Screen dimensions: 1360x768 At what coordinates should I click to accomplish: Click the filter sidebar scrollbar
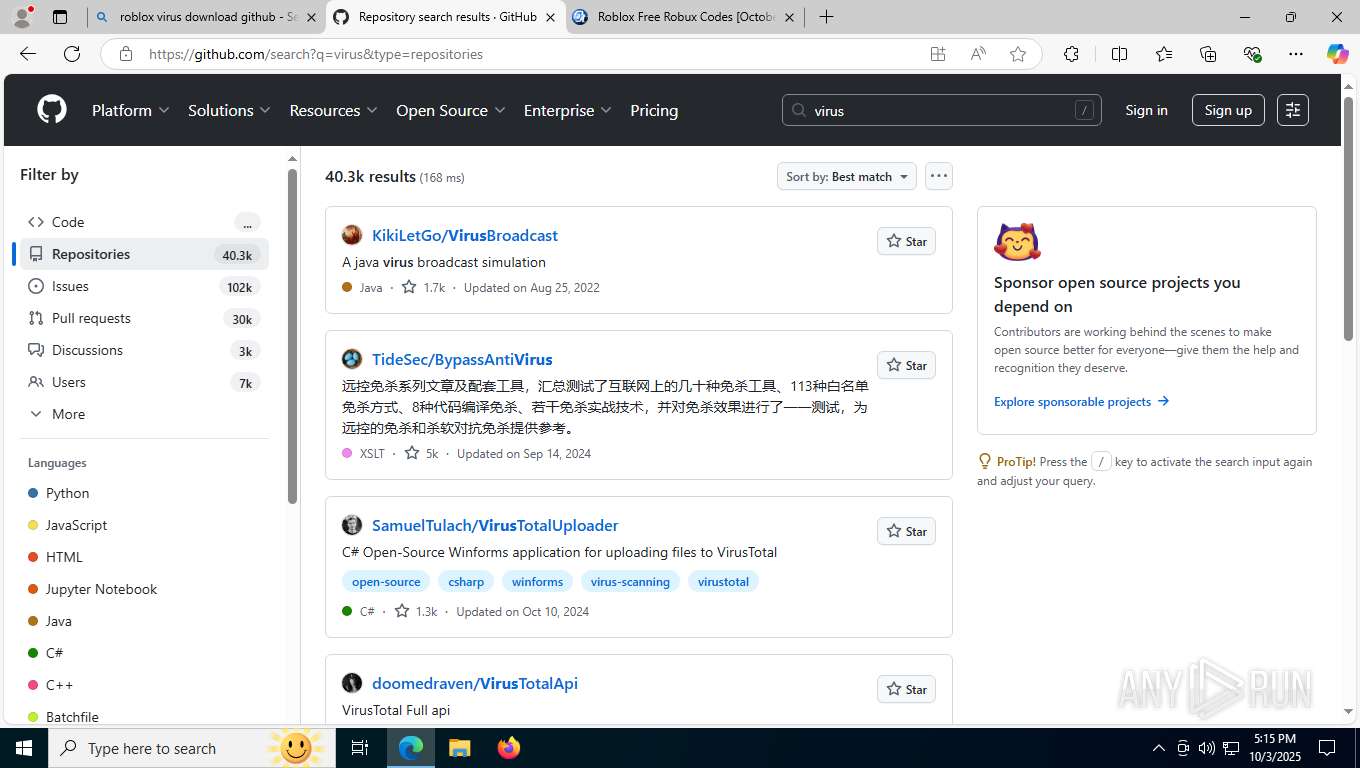point(293,336)
